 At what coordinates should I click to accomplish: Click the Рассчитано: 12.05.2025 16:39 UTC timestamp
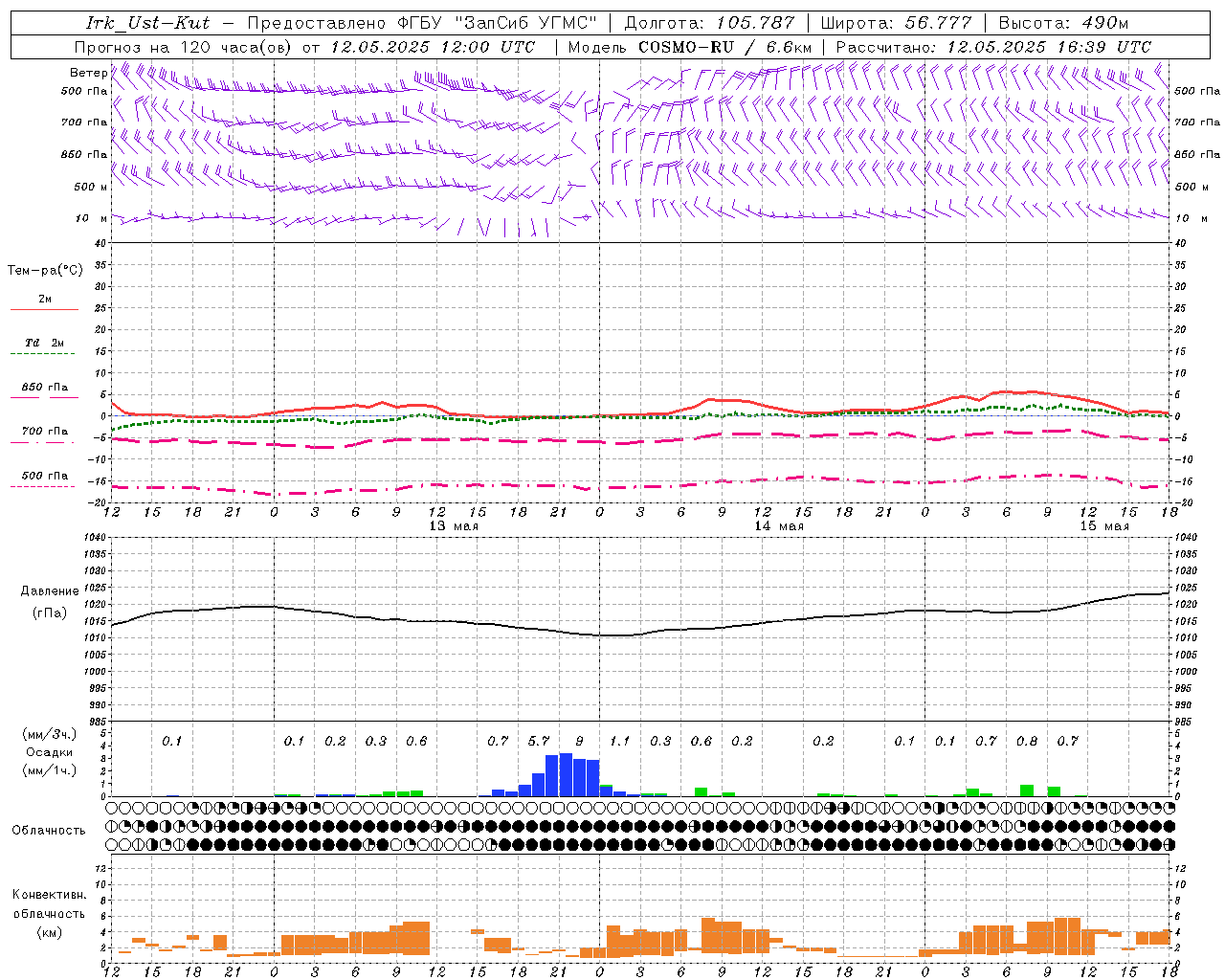[x=993, y=47]
